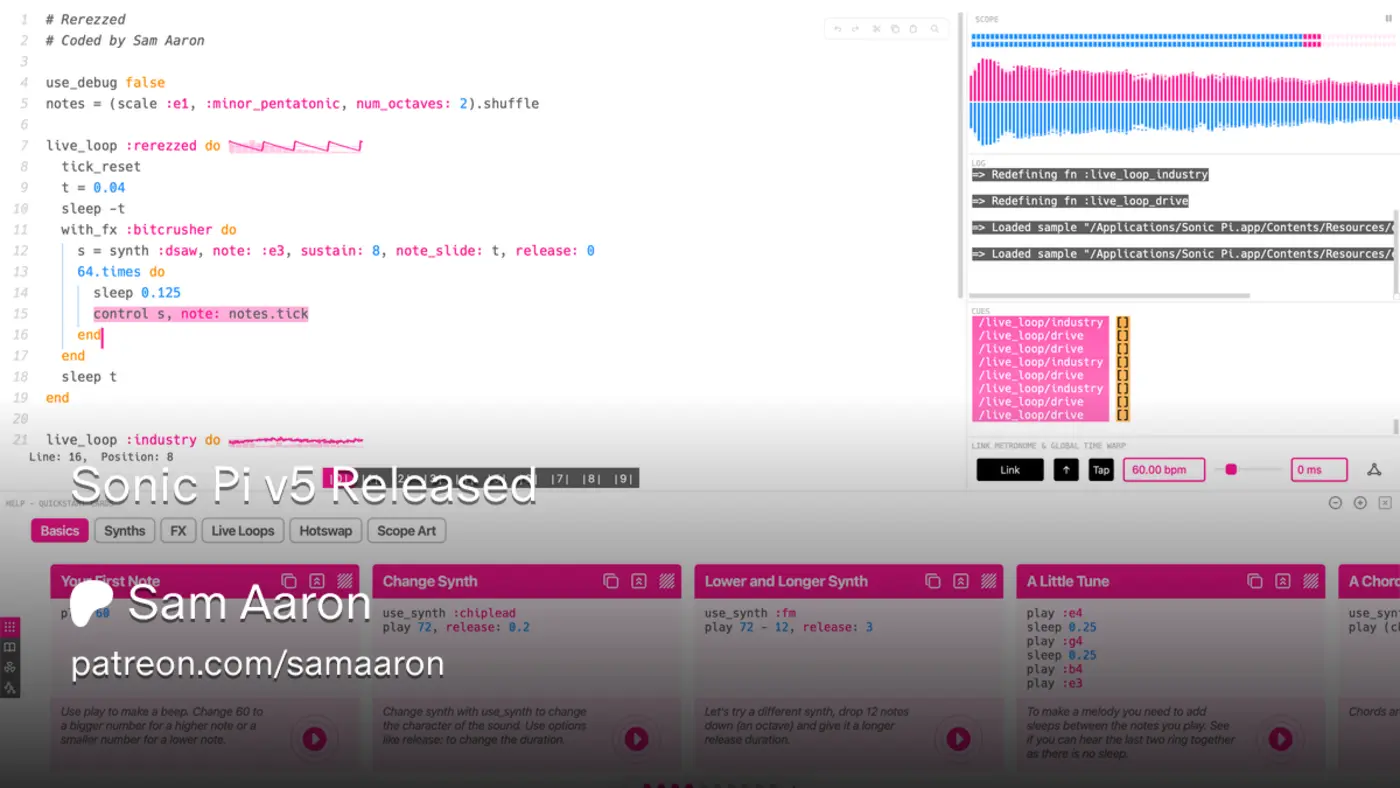Toggle the Link metronome button
Screen dimensions: 1400x788
click(1010, 470)
